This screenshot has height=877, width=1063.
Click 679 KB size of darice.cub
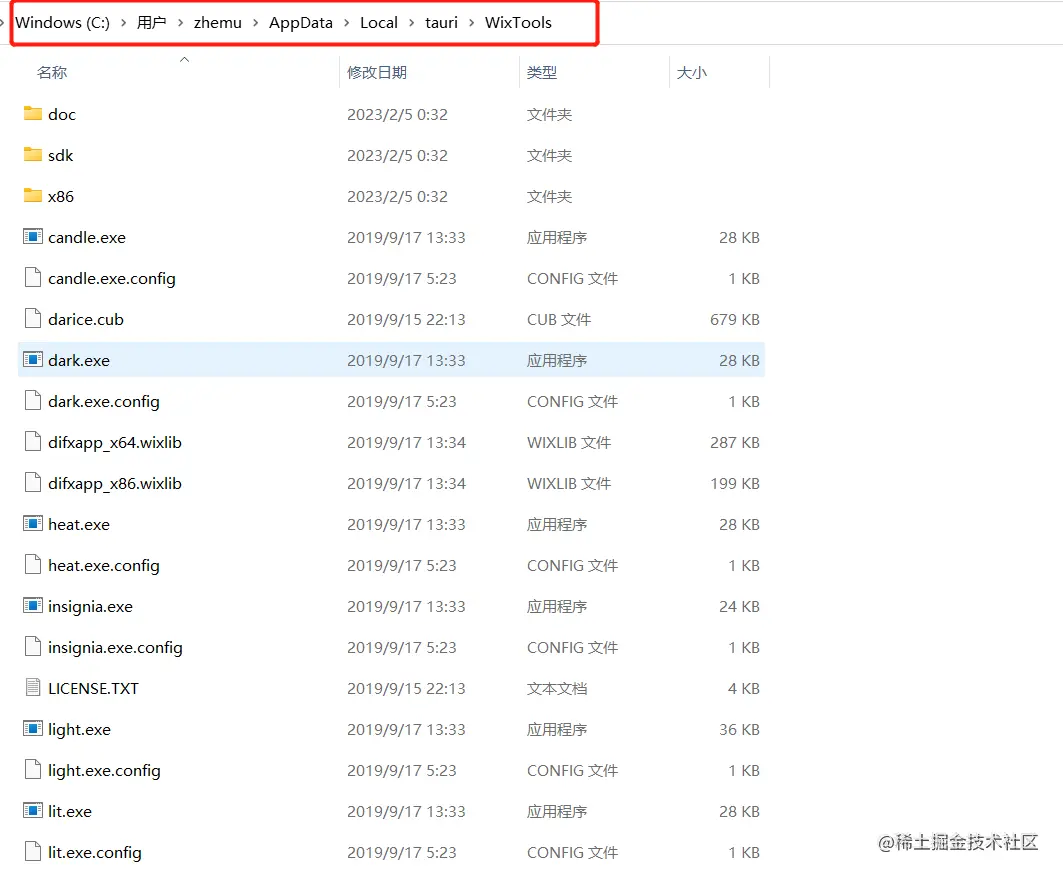(x=735, y=319)
